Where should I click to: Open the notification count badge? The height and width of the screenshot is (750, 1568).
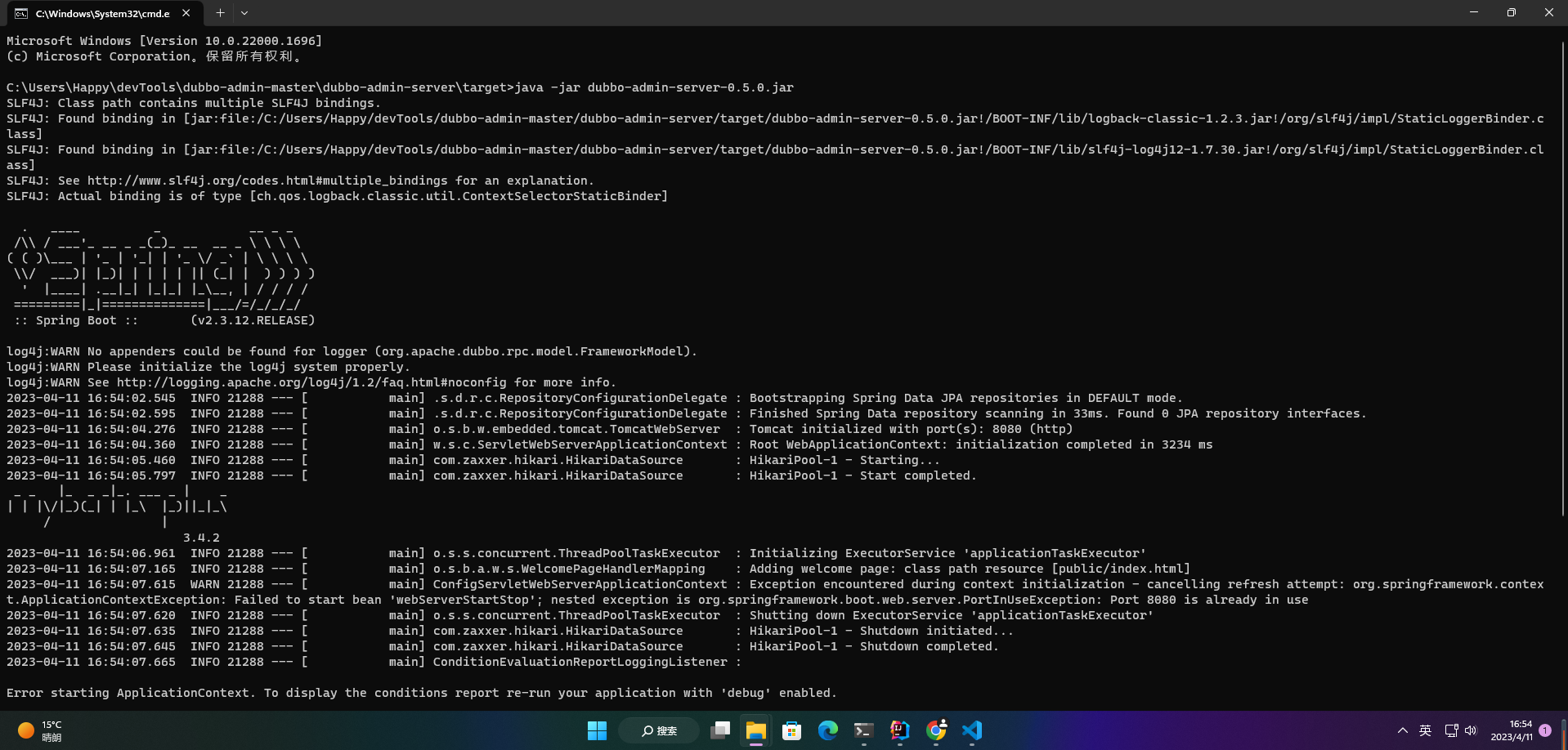1545,730
